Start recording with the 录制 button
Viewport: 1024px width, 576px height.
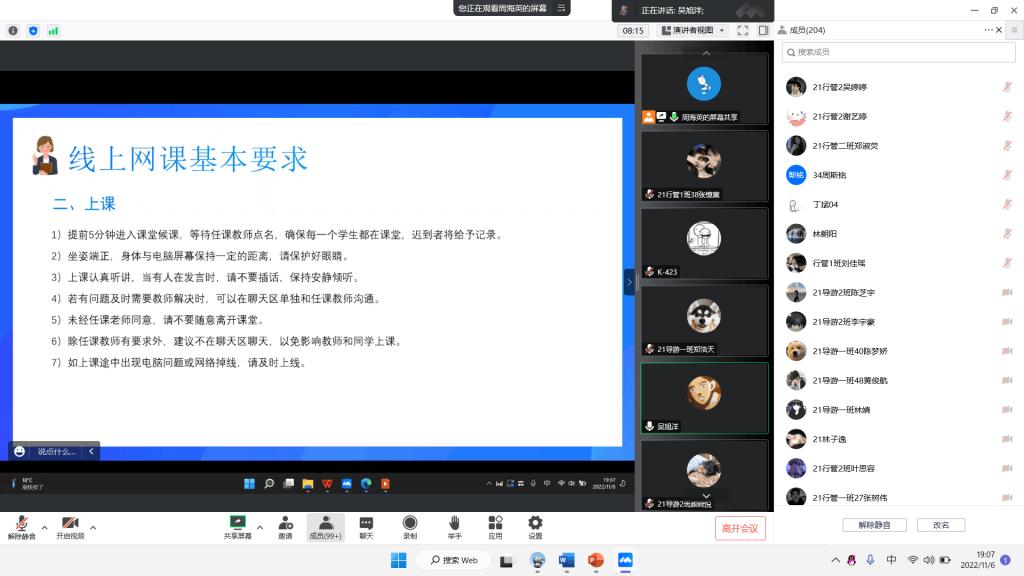point(410,526)
